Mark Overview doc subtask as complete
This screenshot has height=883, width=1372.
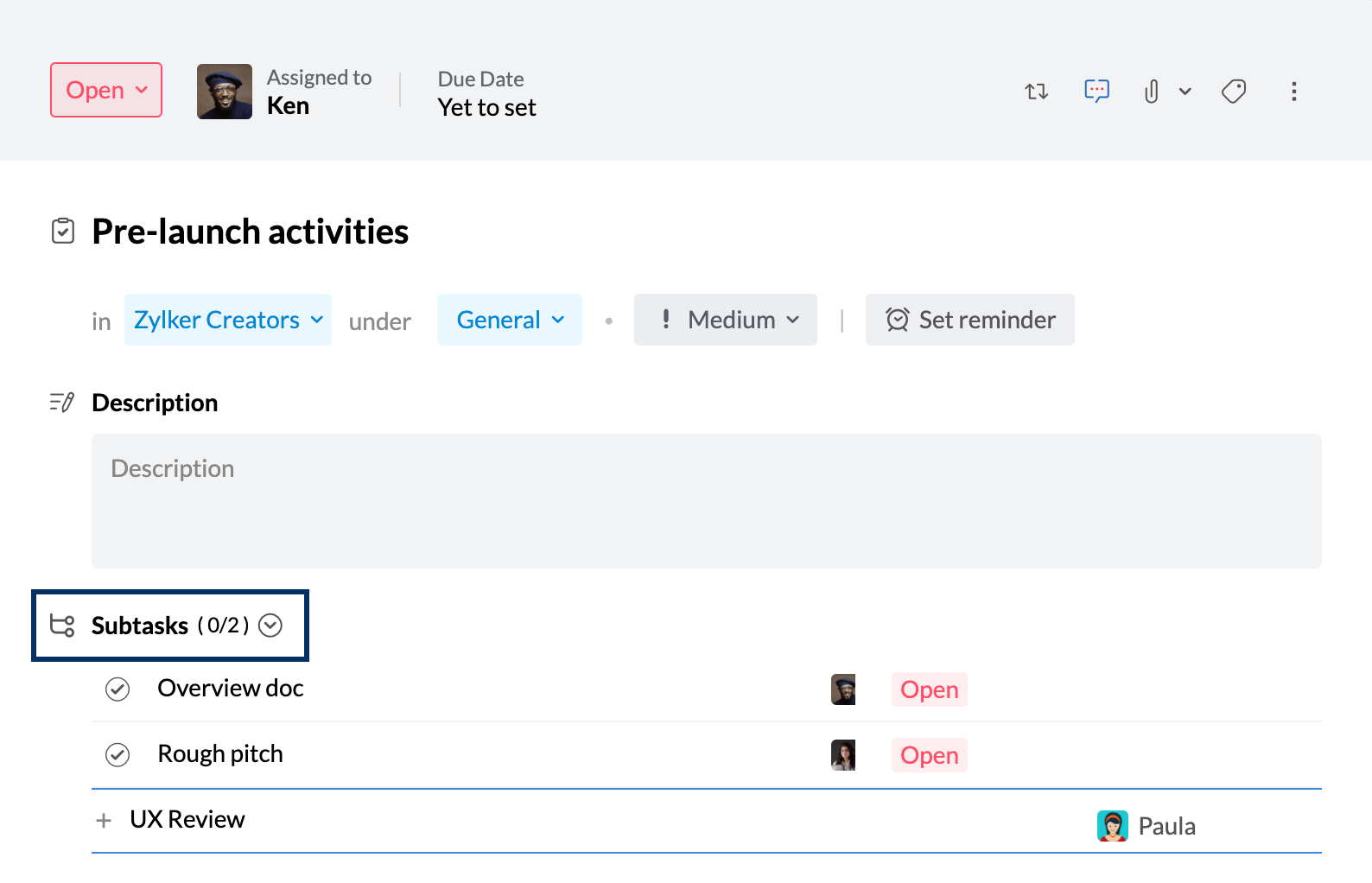point(118,689)
